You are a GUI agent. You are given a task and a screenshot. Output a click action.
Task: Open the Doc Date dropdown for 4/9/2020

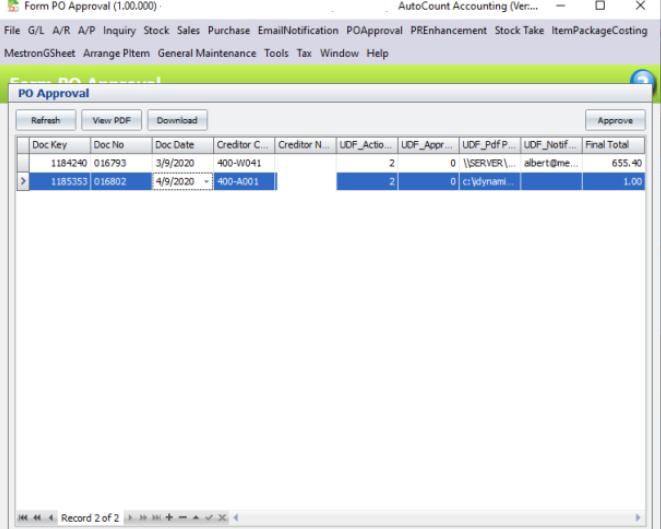[x=205, y=181]
